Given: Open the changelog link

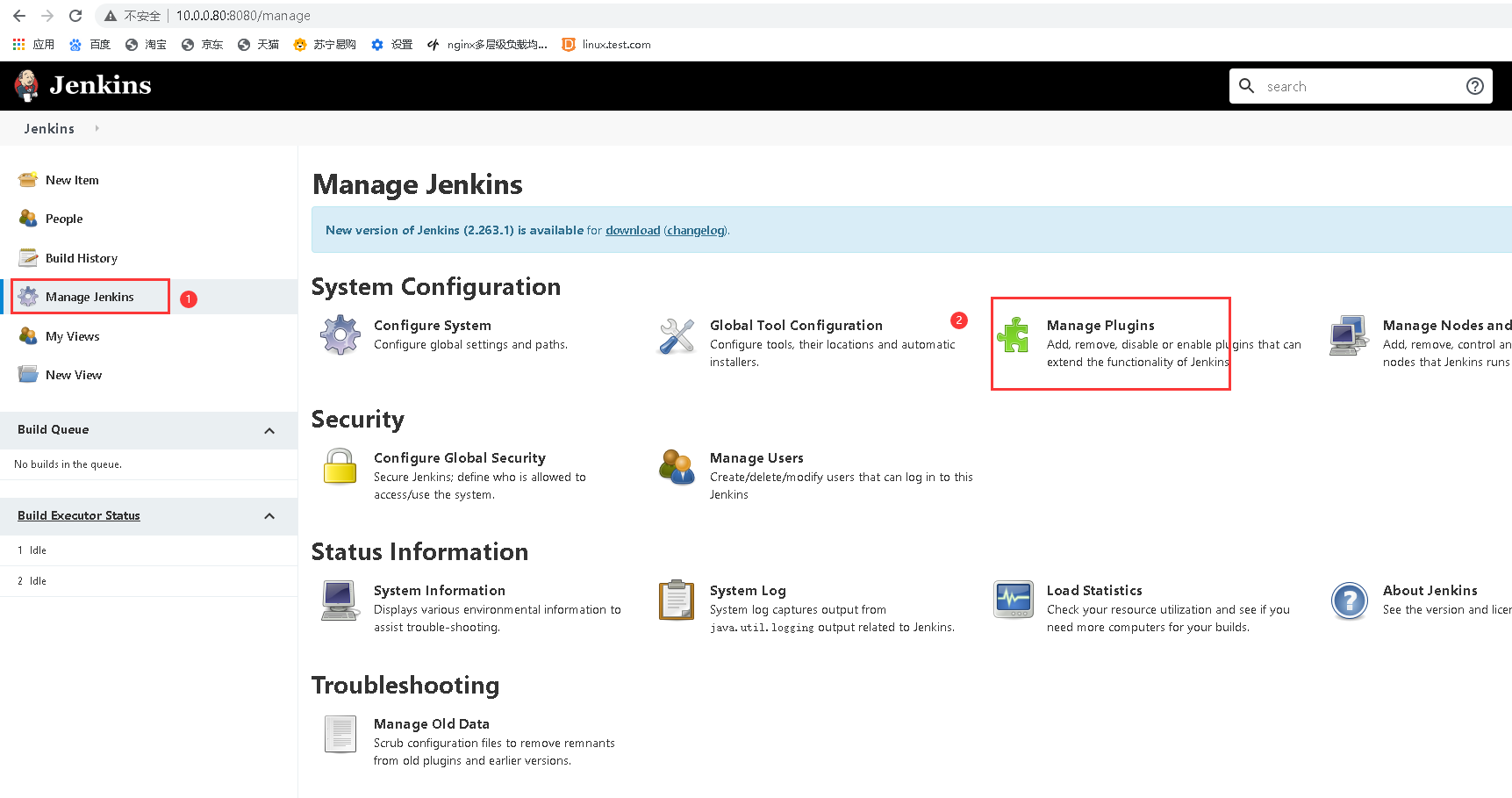Looking at the screenshot, I should point(696,230).
